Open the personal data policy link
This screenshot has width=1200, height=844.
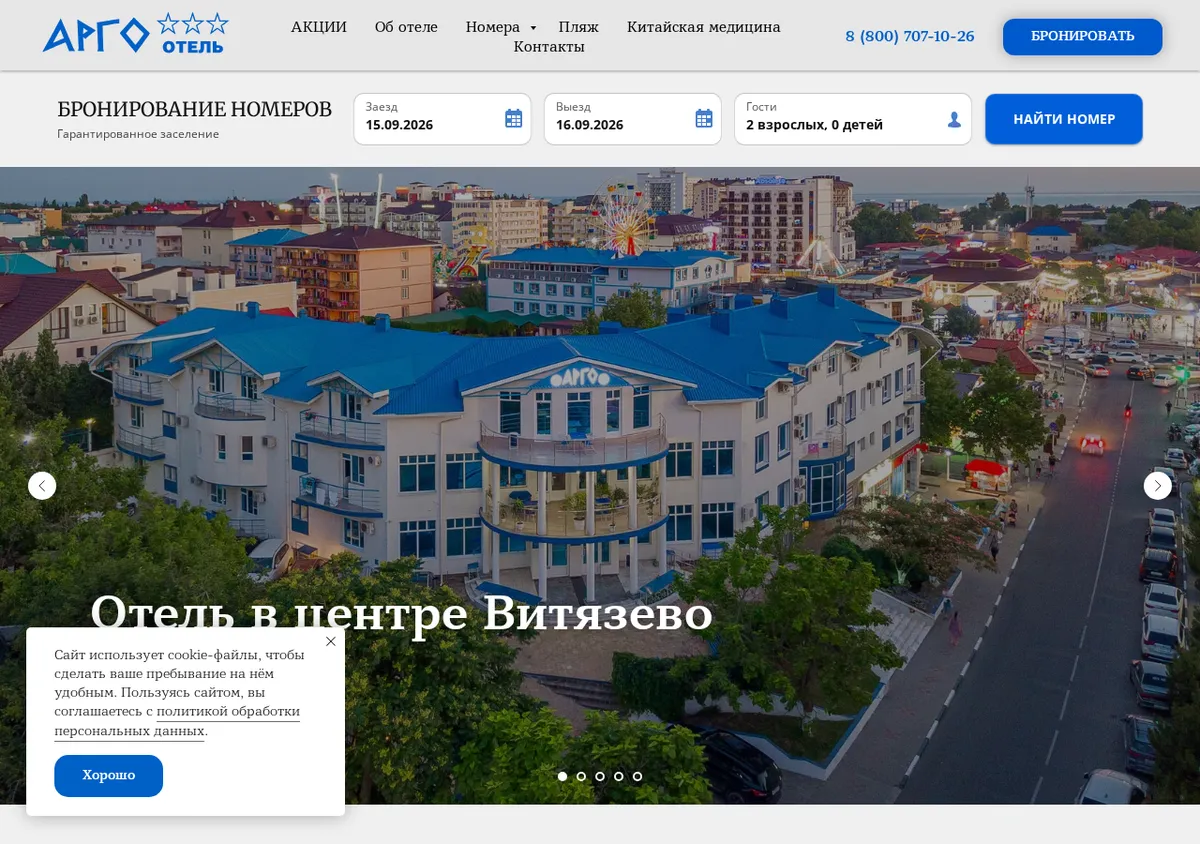(x=177, y=721)
